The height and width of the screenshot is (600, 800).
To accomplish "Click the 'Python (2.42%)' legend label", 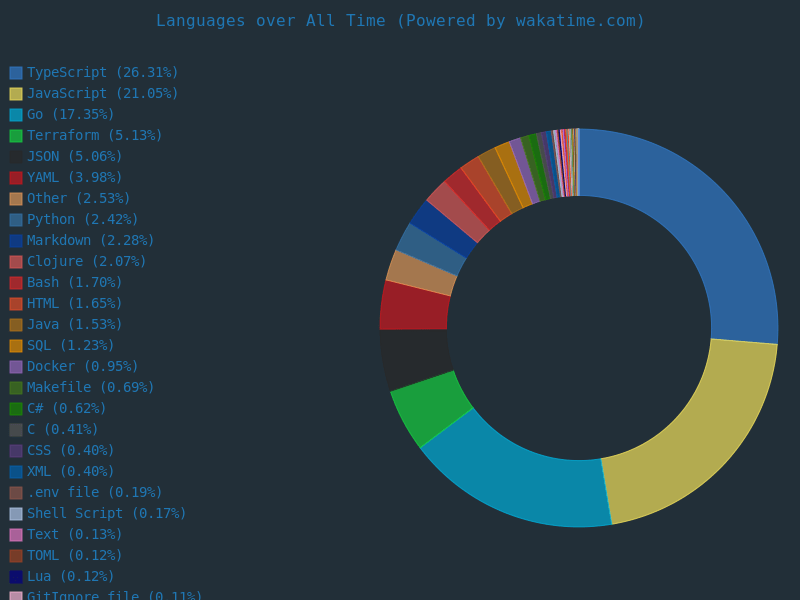I will tap(83, 219).
